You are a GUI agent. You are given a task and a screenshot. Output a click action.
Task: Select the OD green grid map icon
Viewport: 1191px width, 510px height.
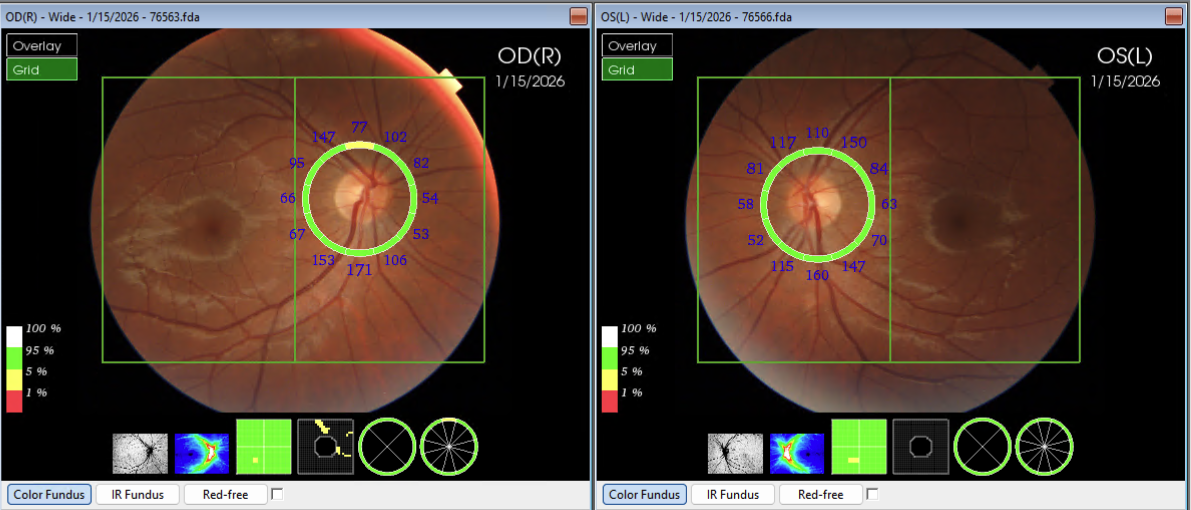click(x=263, y=446)
